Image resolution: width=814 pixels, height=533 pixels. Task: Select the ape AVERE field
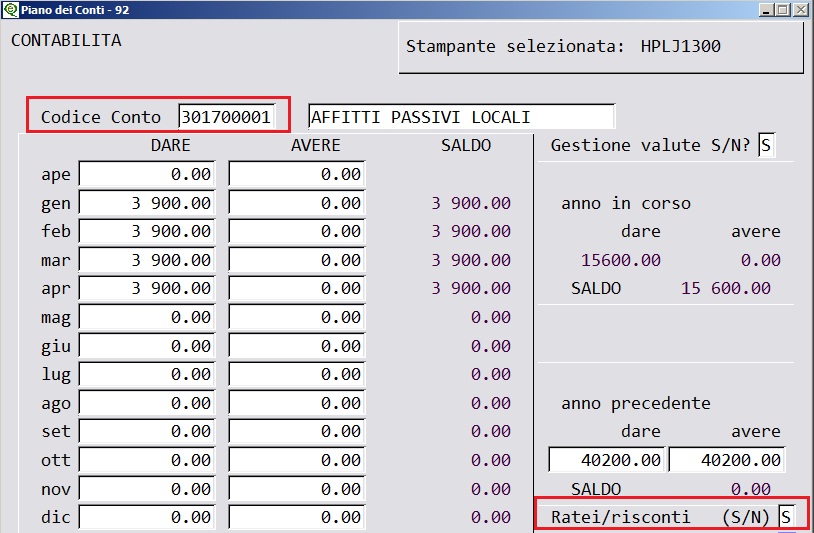pos(297,174)
